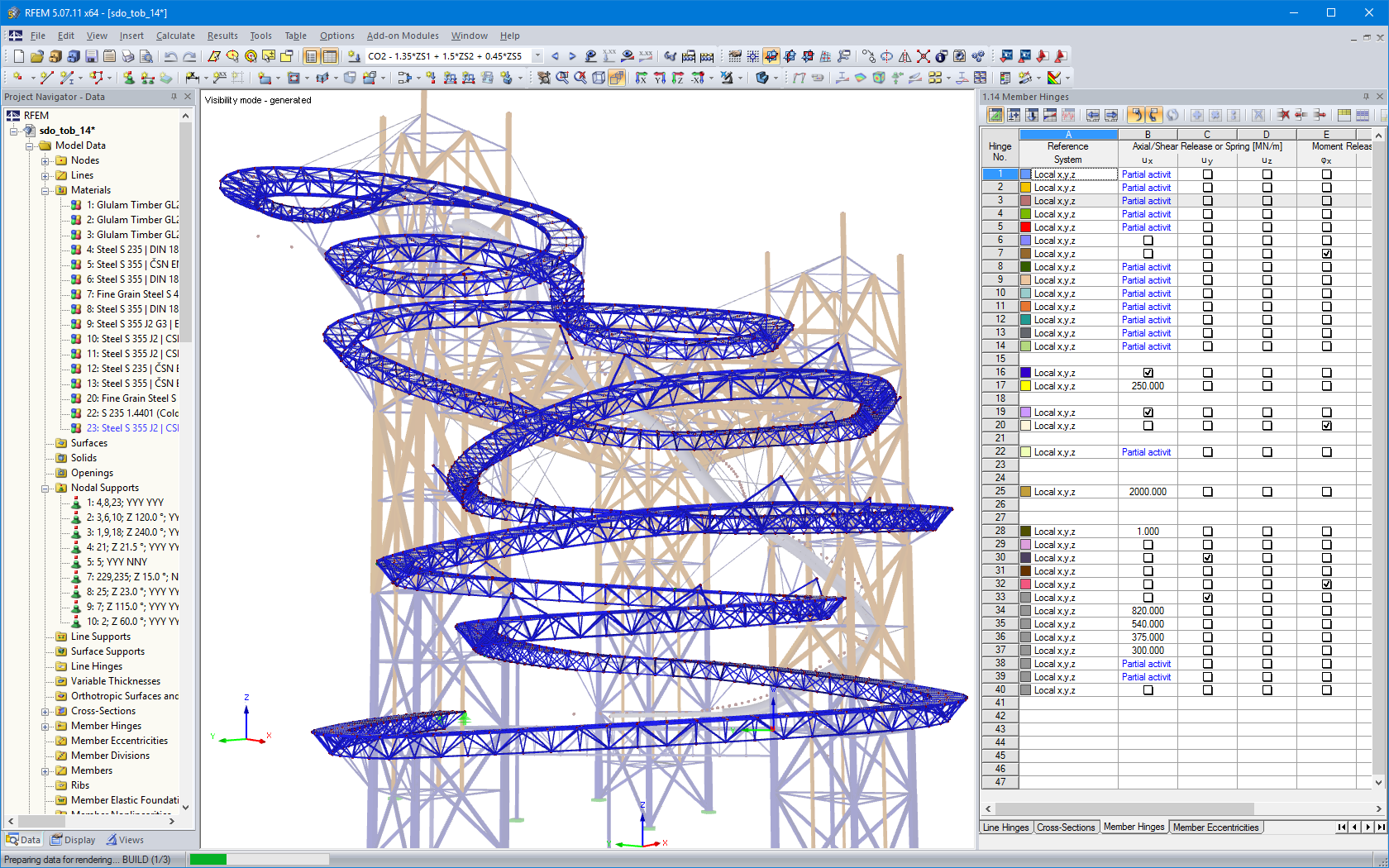1389x868 pixels.
Task: Collapse the Nodal Supports tree node
Action: tap(45, 488)
